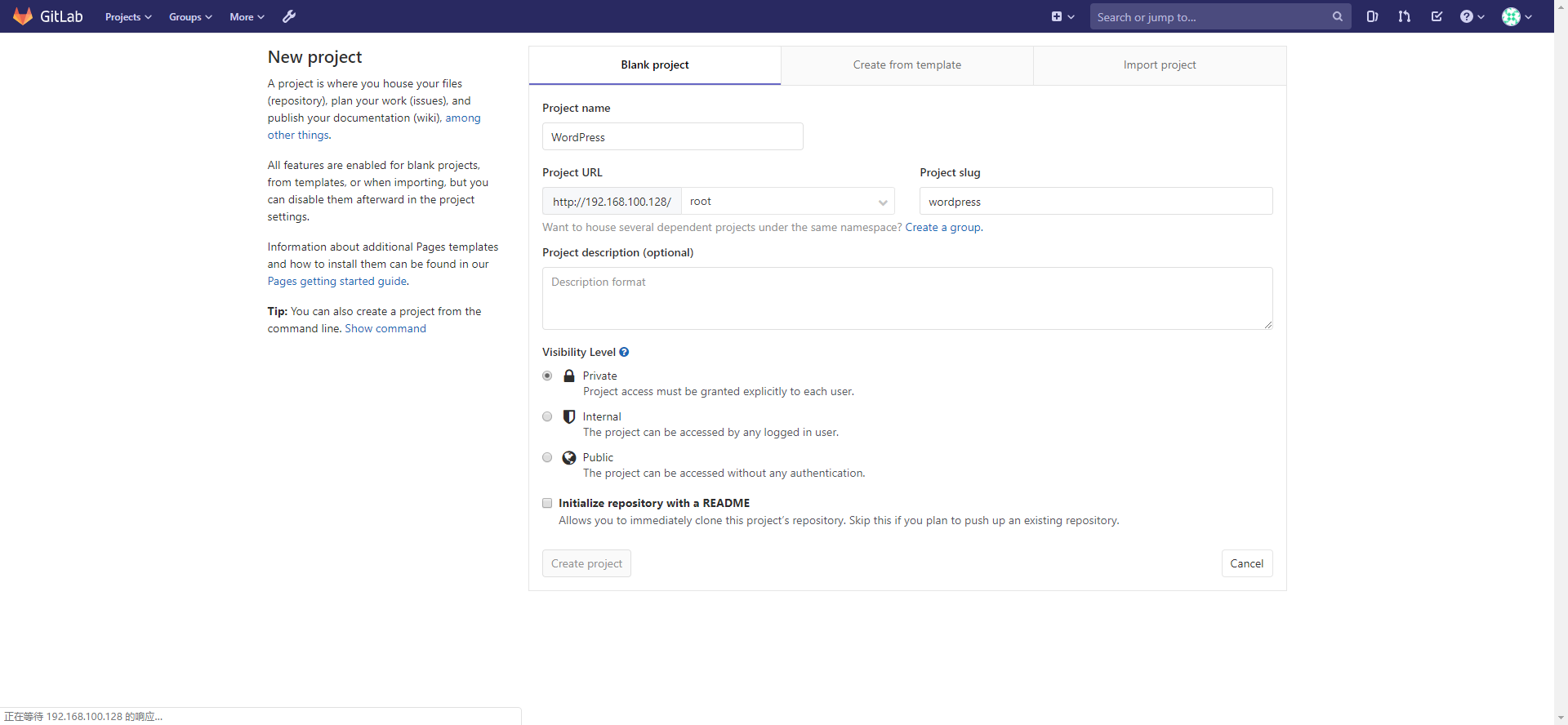The height and width of the screenshot is (725, 1568).
Task: Open Pages getting started guide link
Action: 337,281
